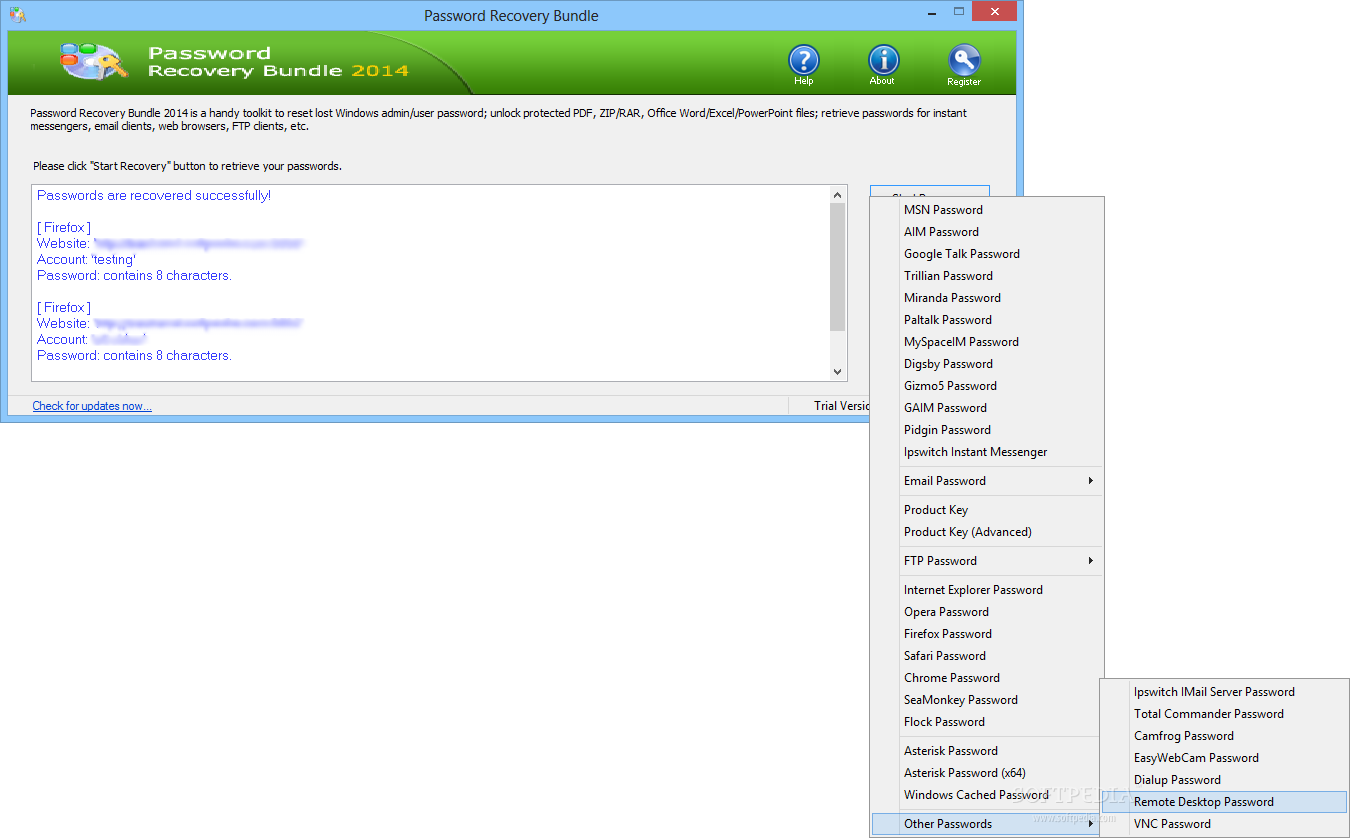The width and height of the screenshot is (1350, 838).
Task: Click the scroll up arrow in results box
Action: pos(838,194)
